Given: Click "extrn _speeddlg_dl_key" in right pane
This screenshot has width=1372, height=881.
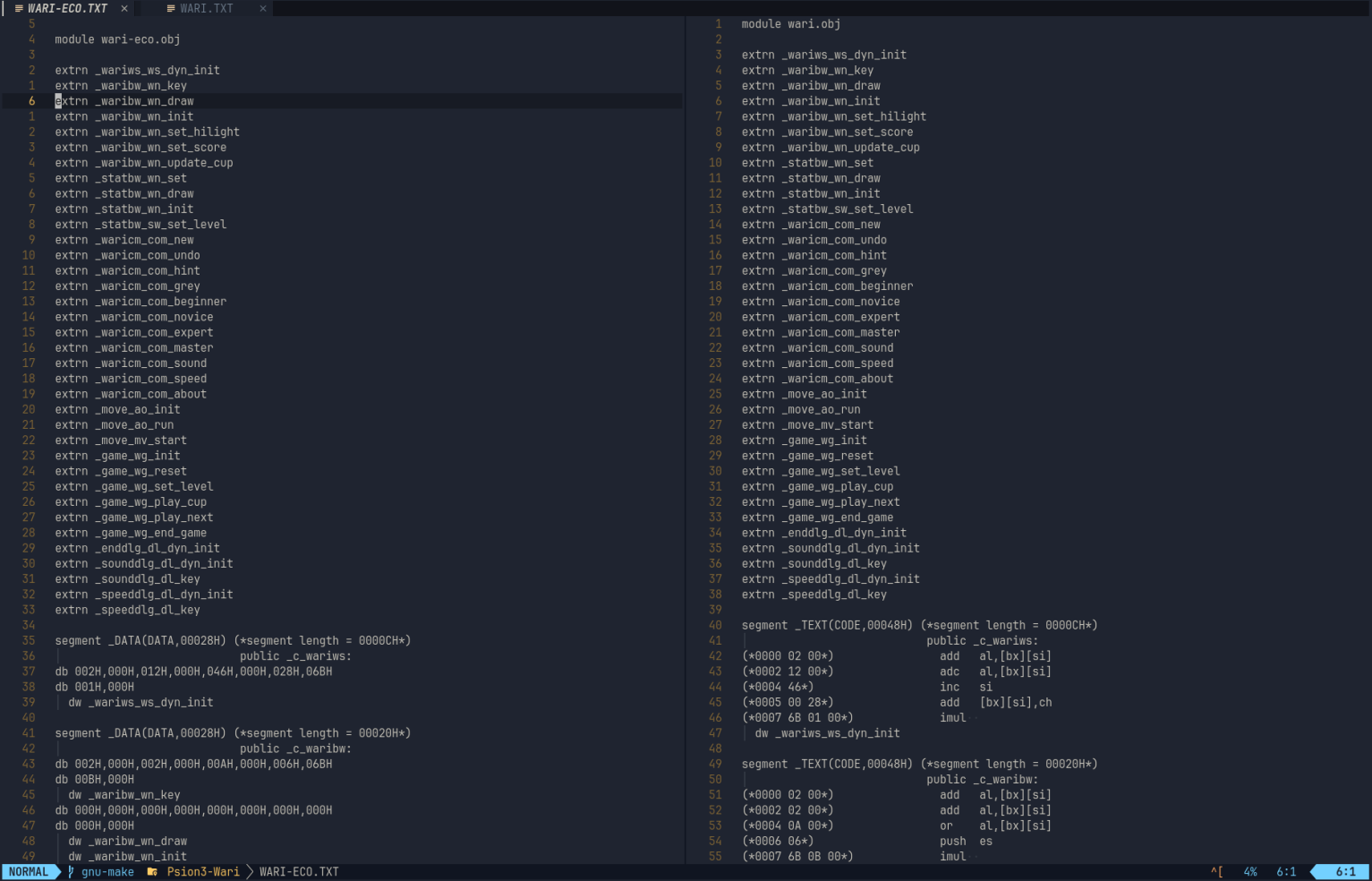Looking at the screenshot, I should (814, 594).
